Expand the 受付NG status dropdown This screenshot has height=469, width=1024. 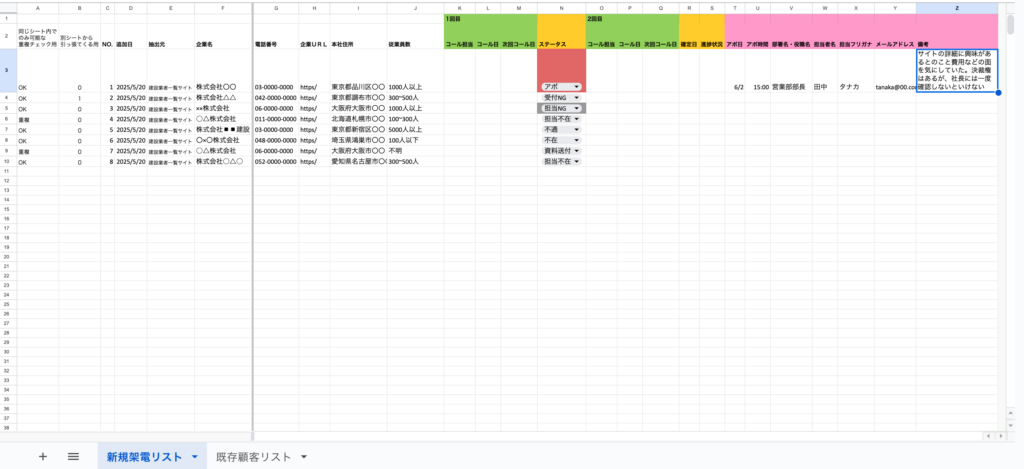(x=577, y=98)
